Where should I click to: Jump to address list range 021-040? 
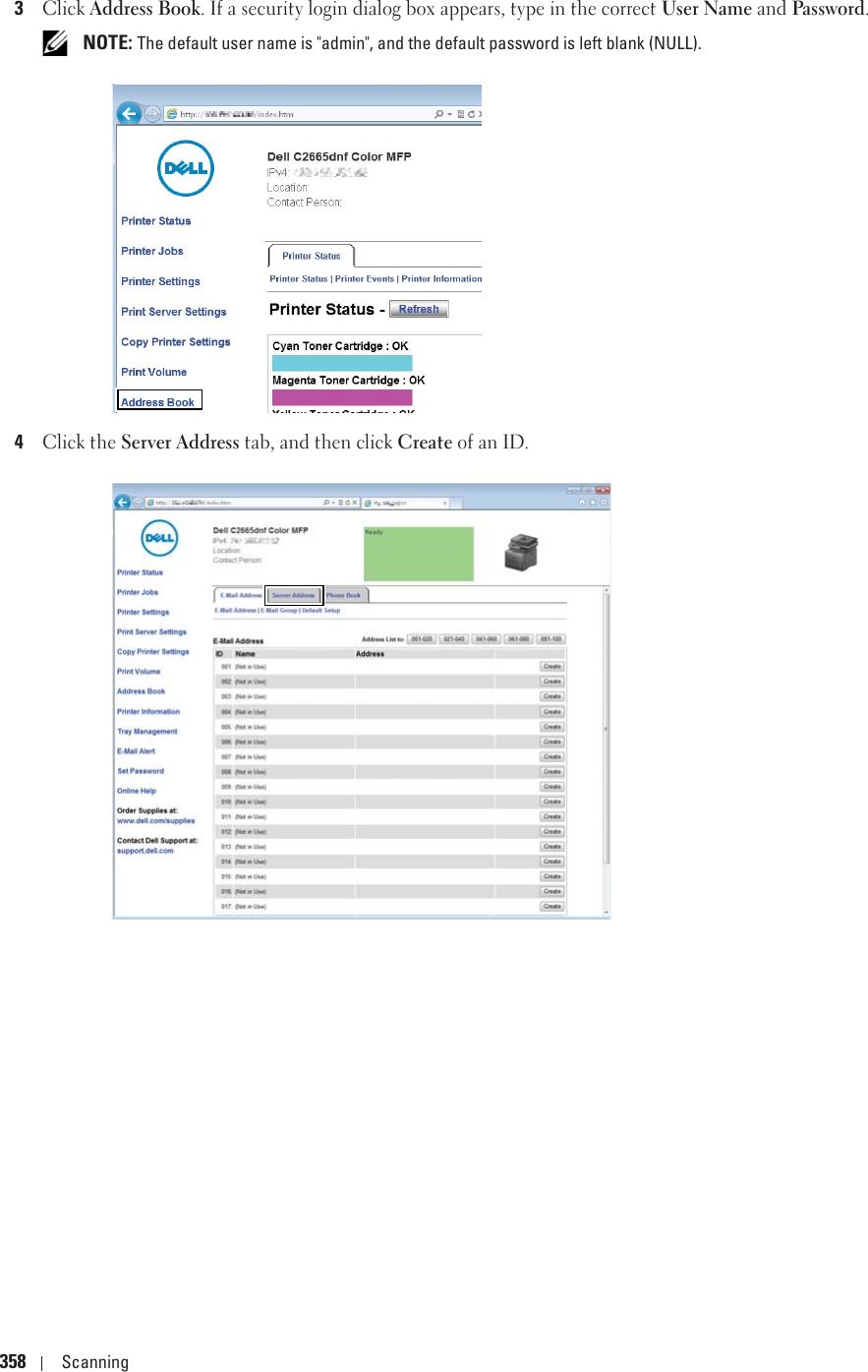point(454,639)
